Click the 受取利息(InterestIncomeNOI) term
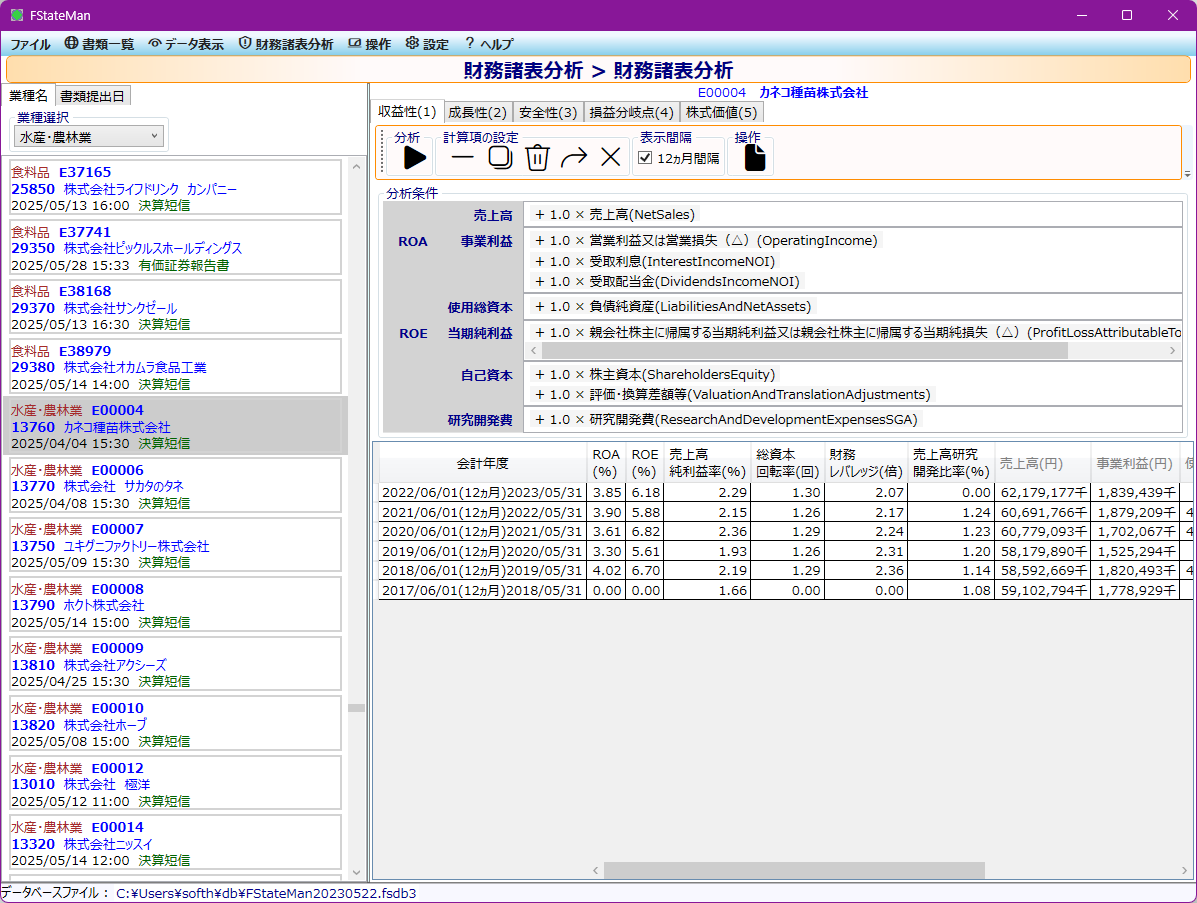The image size is (1197, 903). pos(654,261)
